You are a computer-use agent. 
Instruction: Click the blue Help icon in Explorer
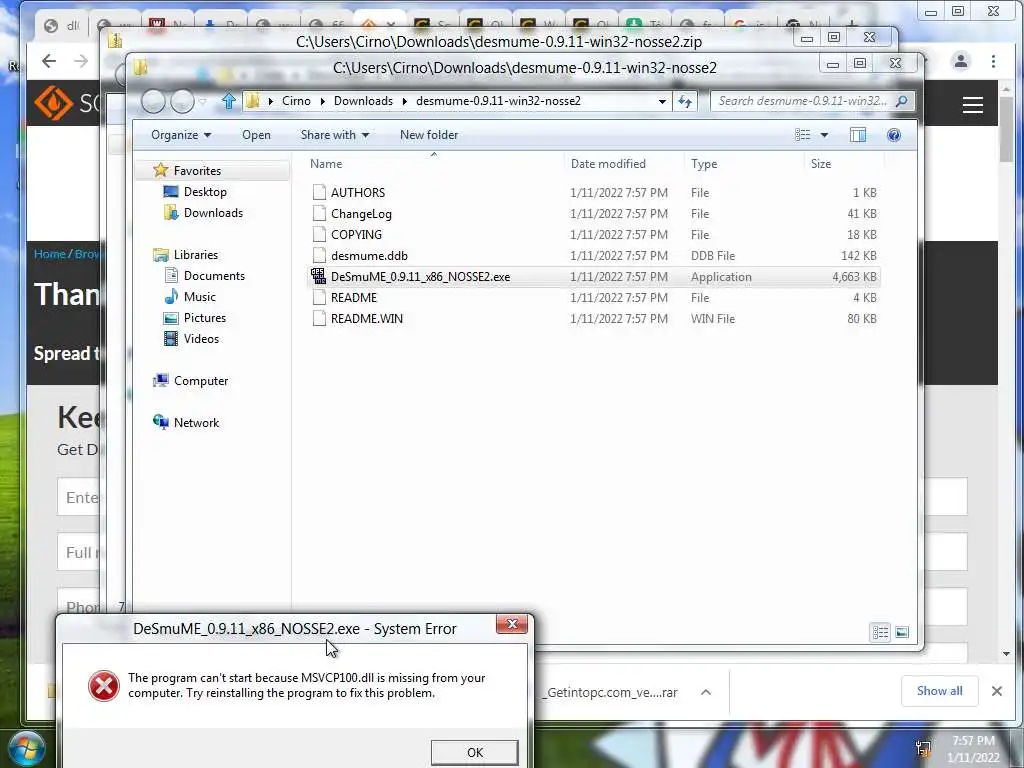[894, 135]
